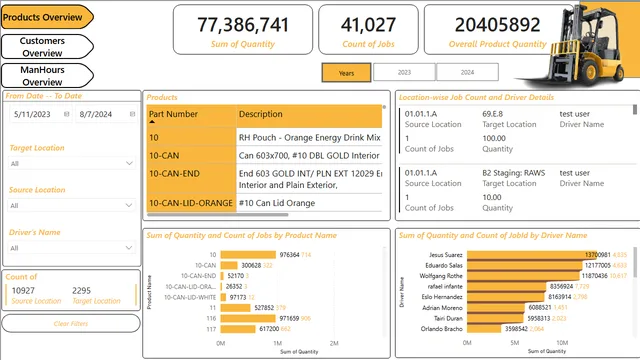
Task: Expand the Driver's Name dropdown
Action: (x=72, y=248)
